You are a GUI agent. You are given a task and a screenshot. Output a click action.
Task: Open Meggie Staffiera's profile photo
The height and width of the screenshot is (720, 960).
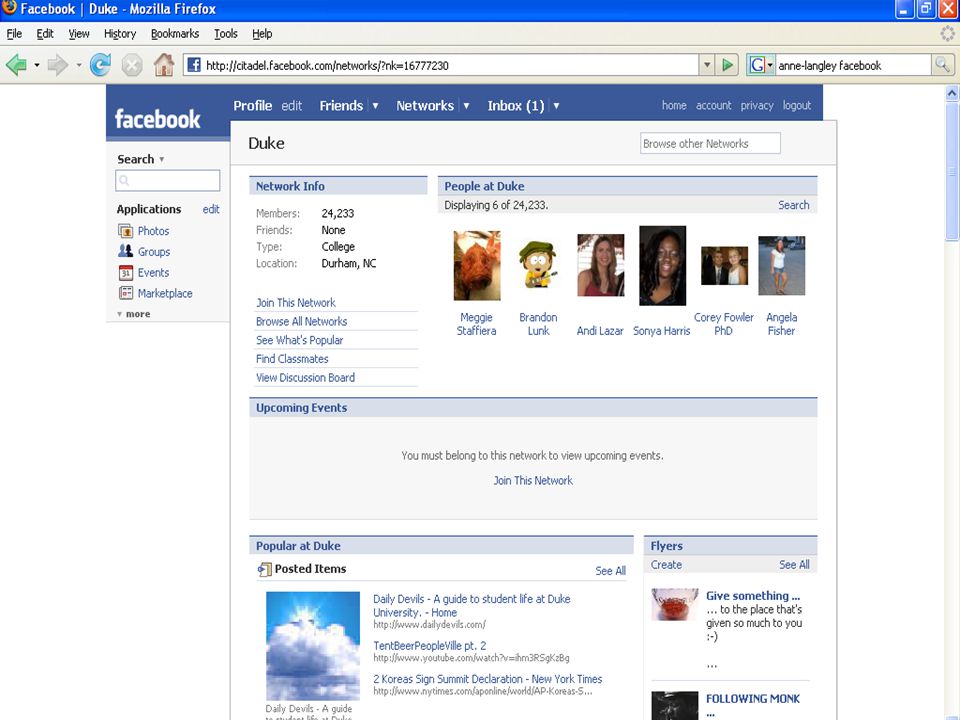point(477,265)
